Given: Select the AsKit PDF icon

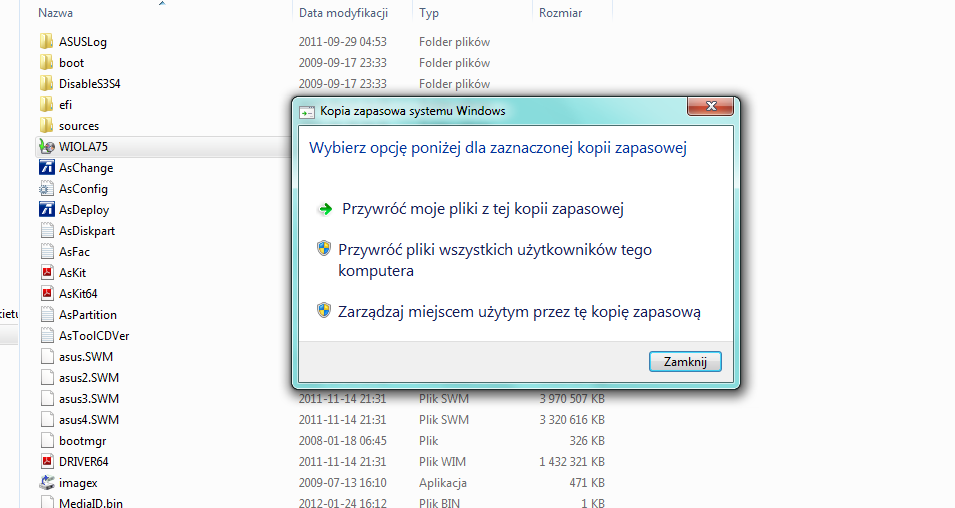Looking at the screenshot, I should point(46,273).
